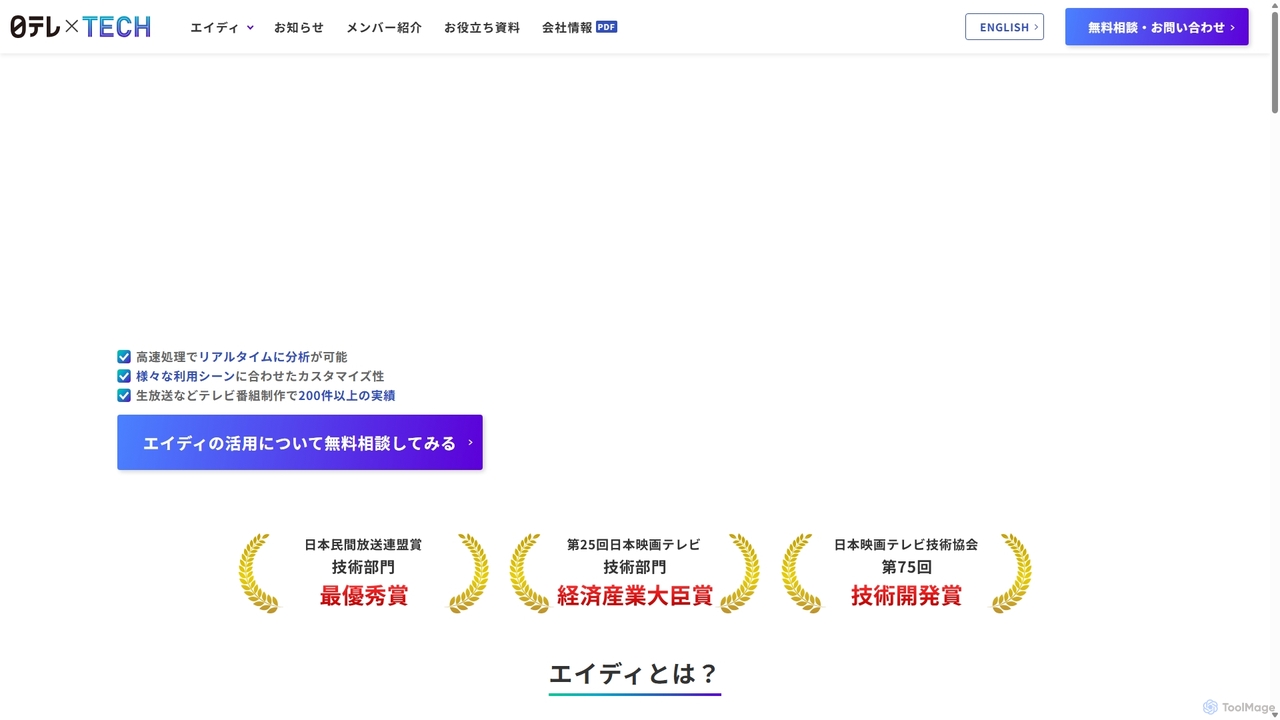Click the checkmark beside 200件以上の実績 line
Viewport: 1280px width, 720px height.
[124, 395]
